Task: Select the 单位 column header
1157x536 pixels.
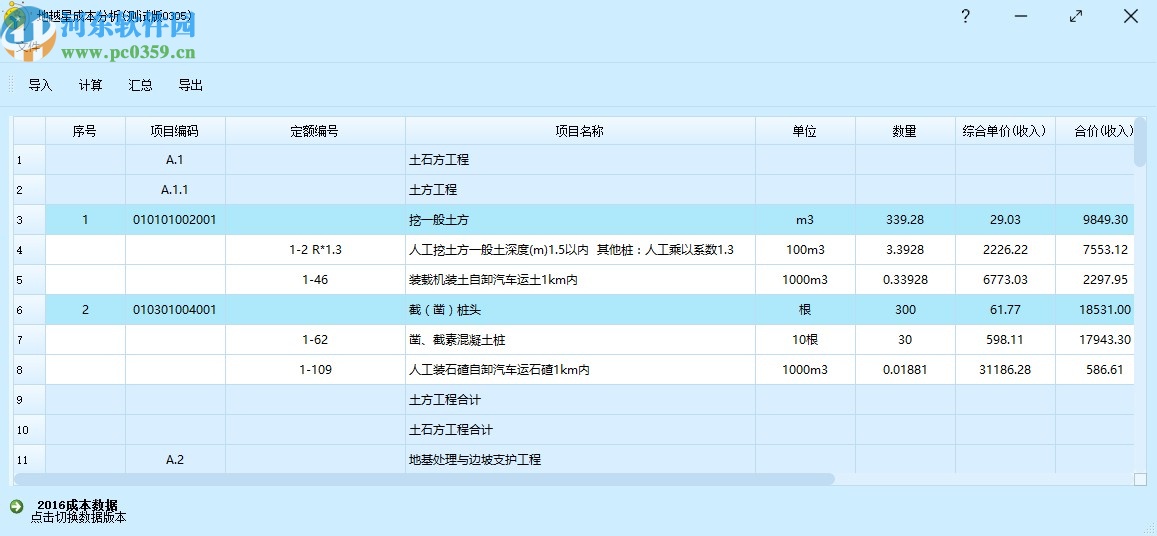Action: (x=805, y=131)
